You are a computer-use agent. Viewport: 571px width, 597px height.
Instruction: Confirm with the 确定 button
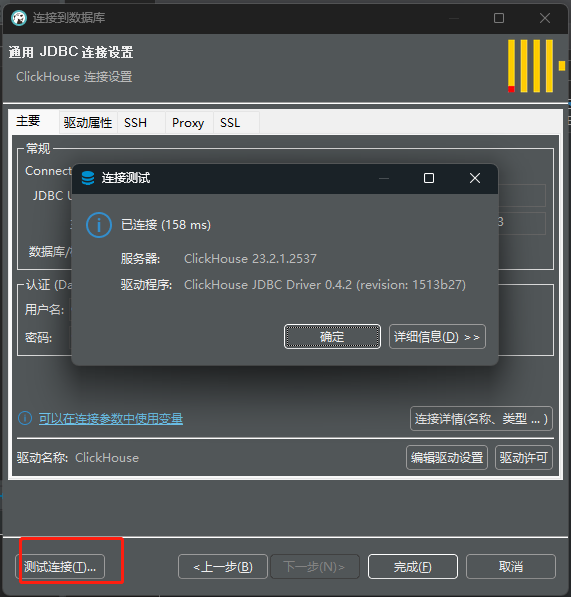tap(332, 337)
